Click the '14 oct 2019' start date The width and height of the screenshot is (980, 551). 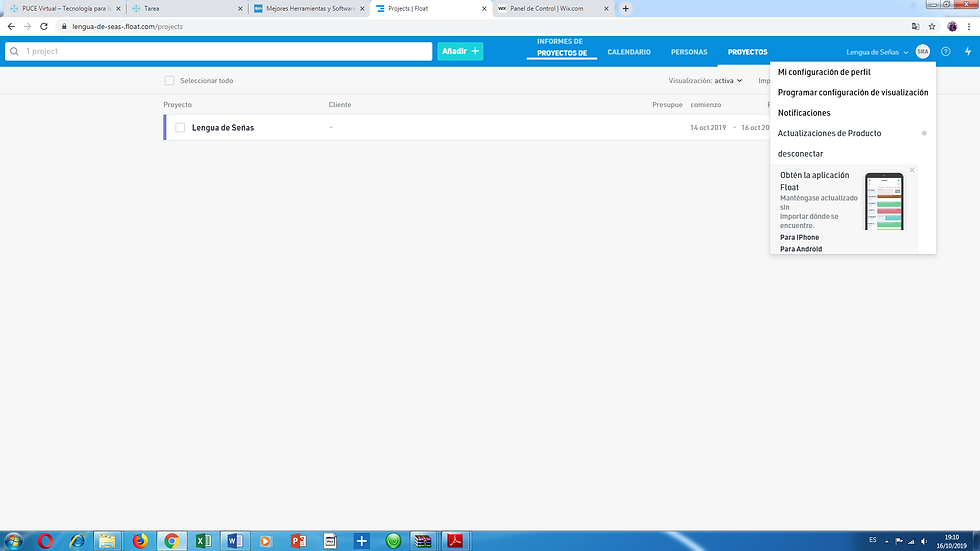pos(708,127)
